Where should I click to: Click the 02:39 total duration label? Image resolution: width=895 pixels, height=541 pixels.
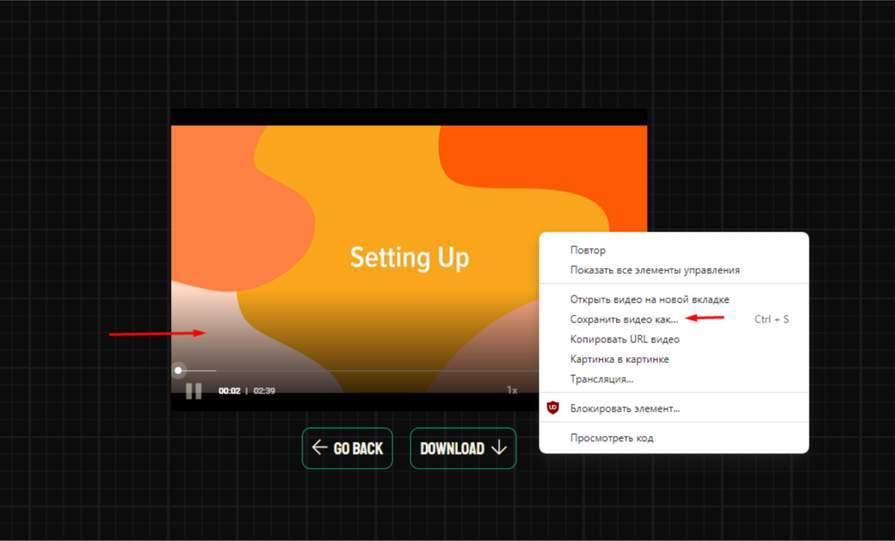pos(264,391)
